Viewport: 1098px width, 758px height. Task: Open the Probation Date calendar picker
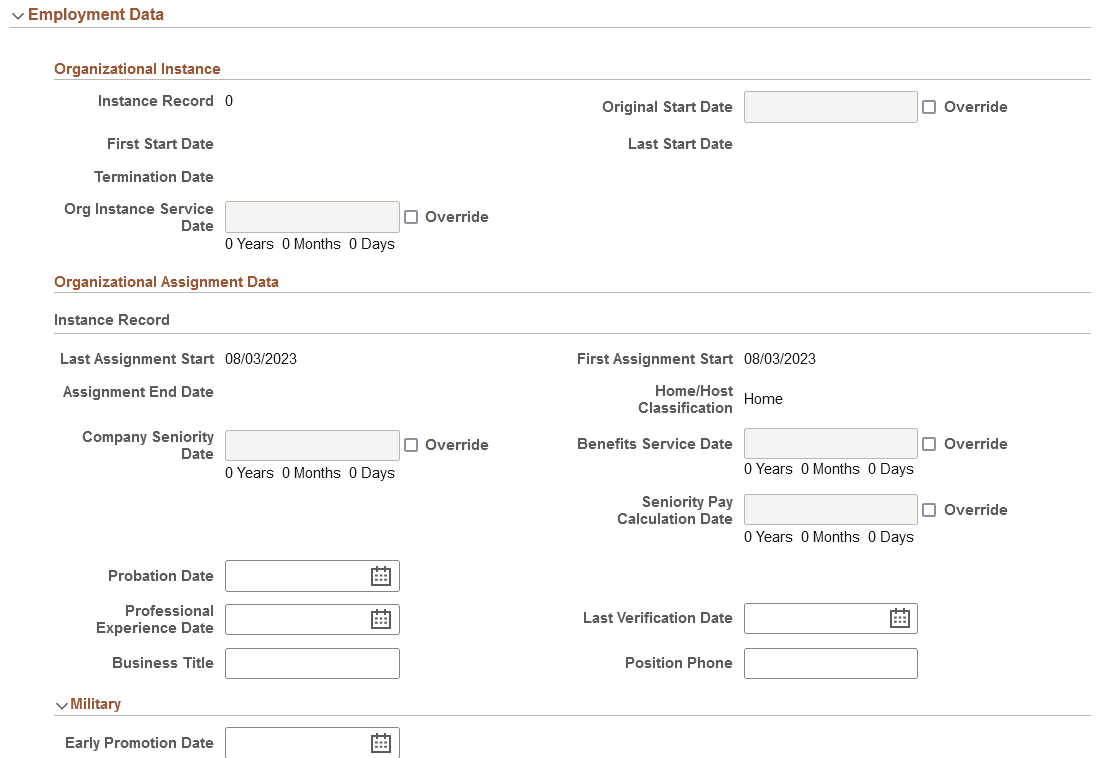[380, 575]
